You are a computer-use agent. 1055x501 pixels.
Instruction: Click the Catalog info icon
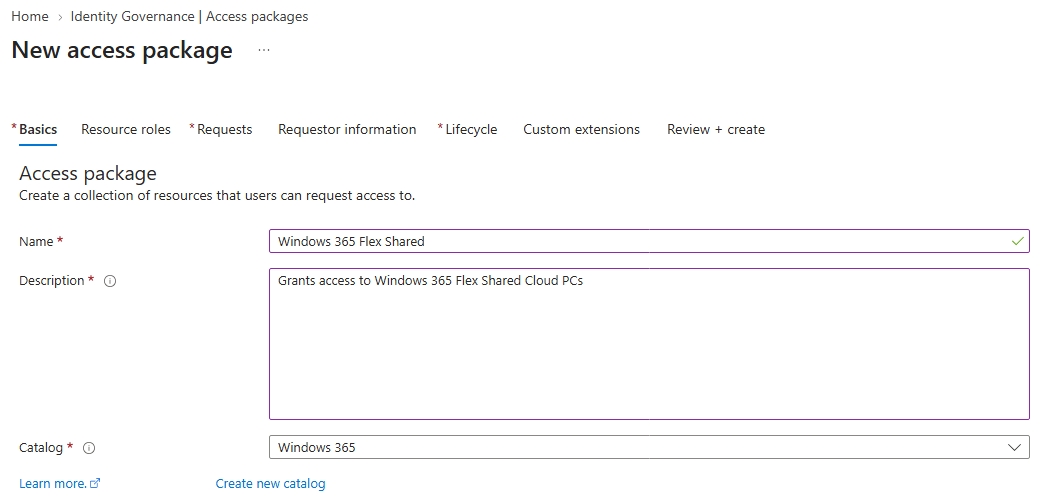point(89,448)
